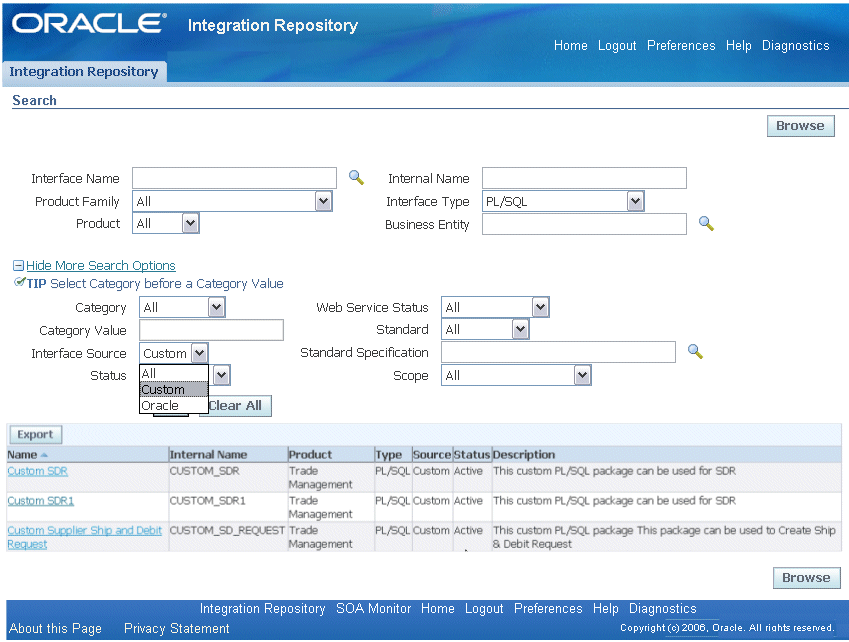The image size is (849, 642).
Task: Open Diagnostics in the top navigation
Action: tap(795, 45)
